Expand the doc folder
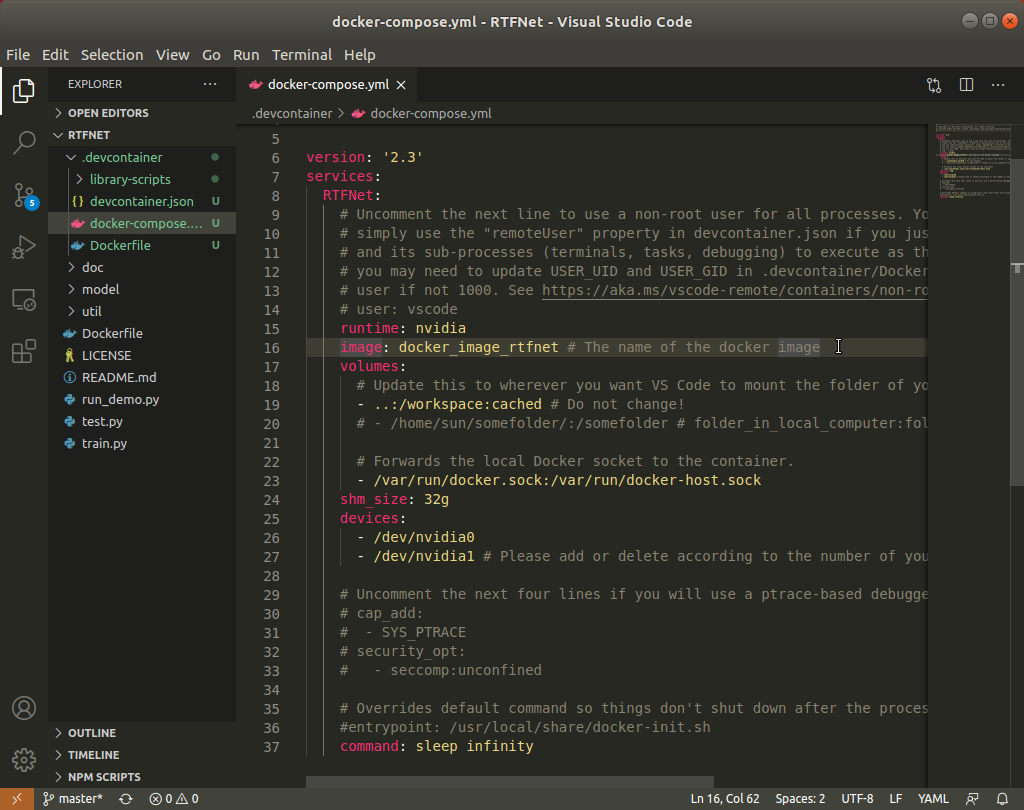Image resolution: width=1024 pixels, height=810 pixels. (142, 267)
